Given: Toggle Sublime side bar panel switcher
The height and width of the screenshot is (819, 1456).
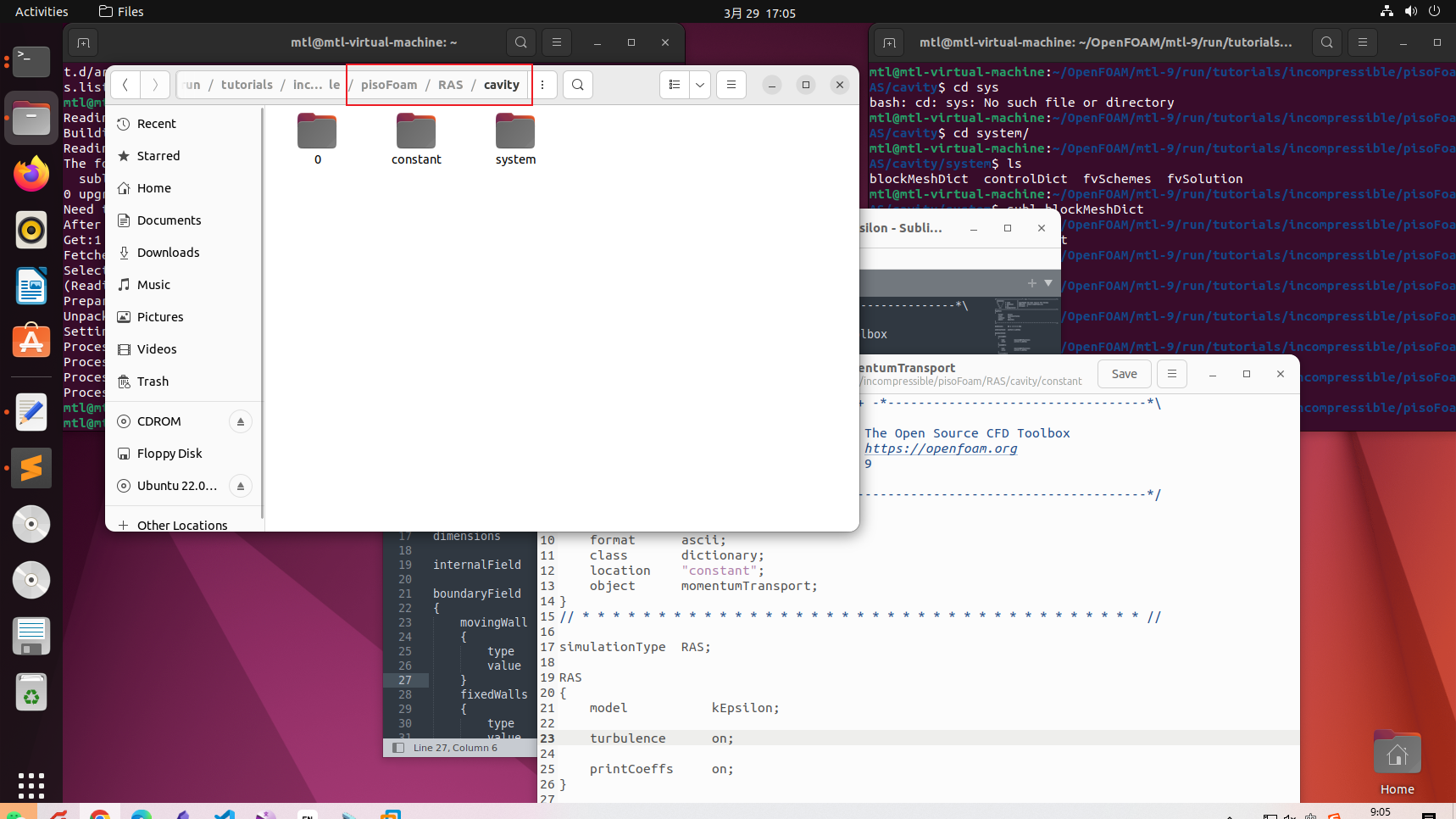Looking at the screenshot, I should point(398,748).
